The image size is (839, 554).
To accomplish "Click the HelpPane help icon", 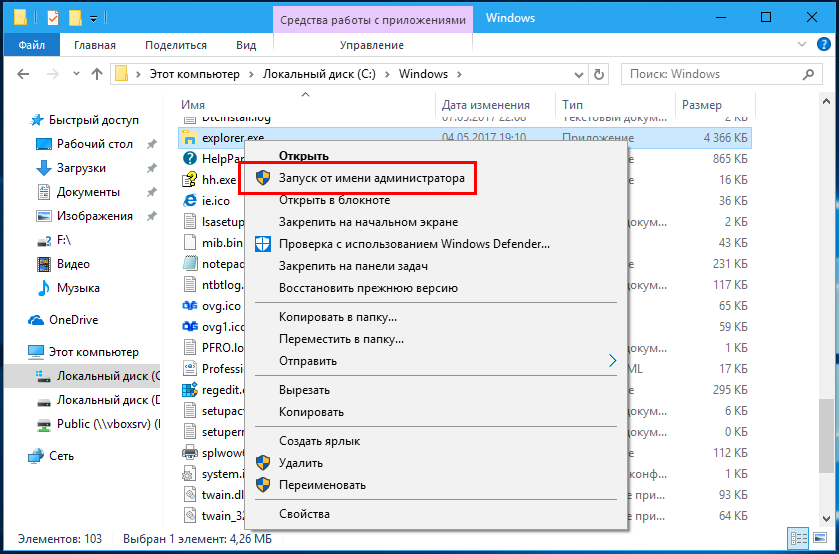I will 189,158.
